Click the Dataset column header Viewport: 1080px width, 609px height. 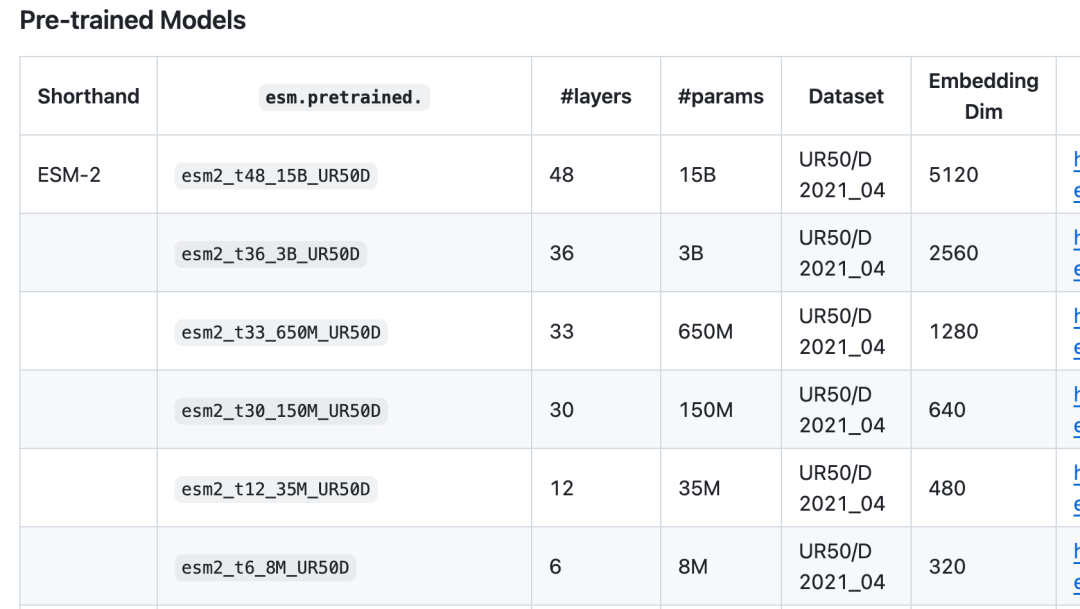[846, 96]
